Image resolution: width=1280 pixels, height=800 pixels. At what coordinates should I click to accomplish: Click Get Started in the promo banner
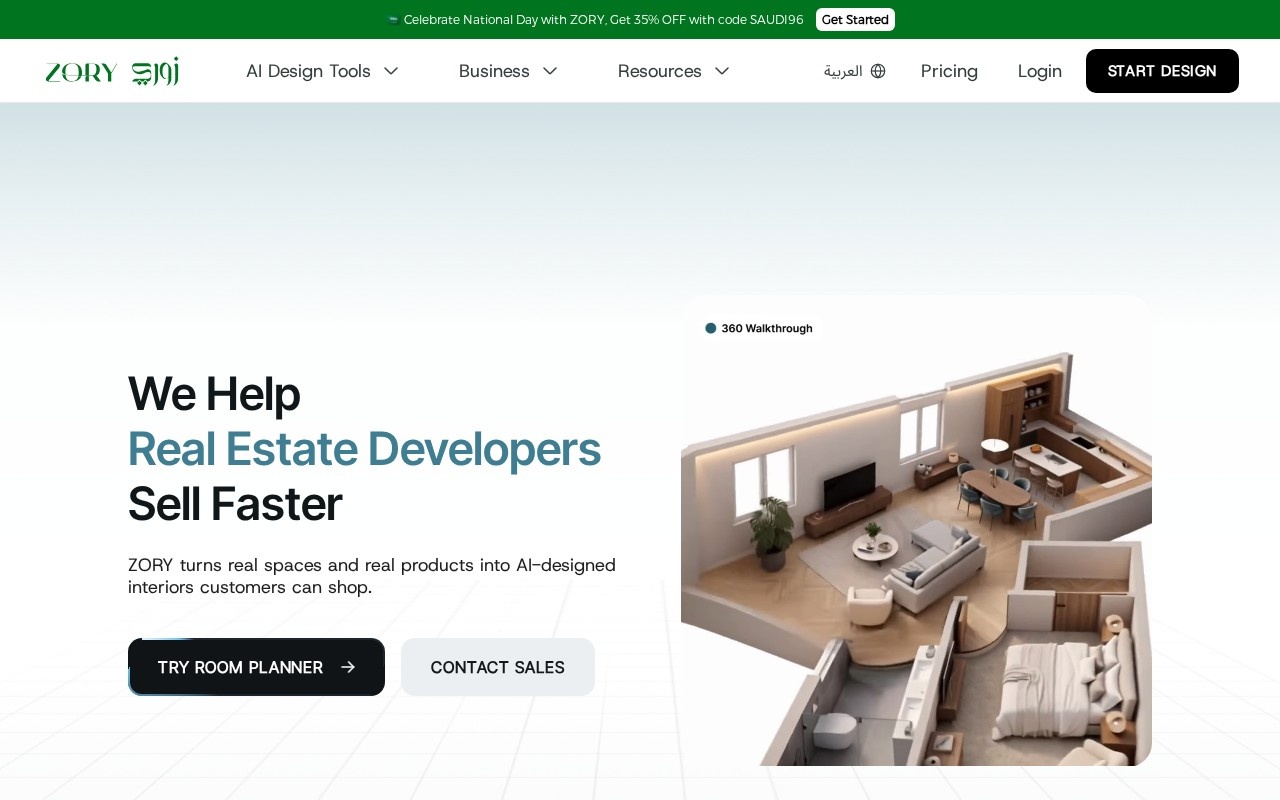855,20
